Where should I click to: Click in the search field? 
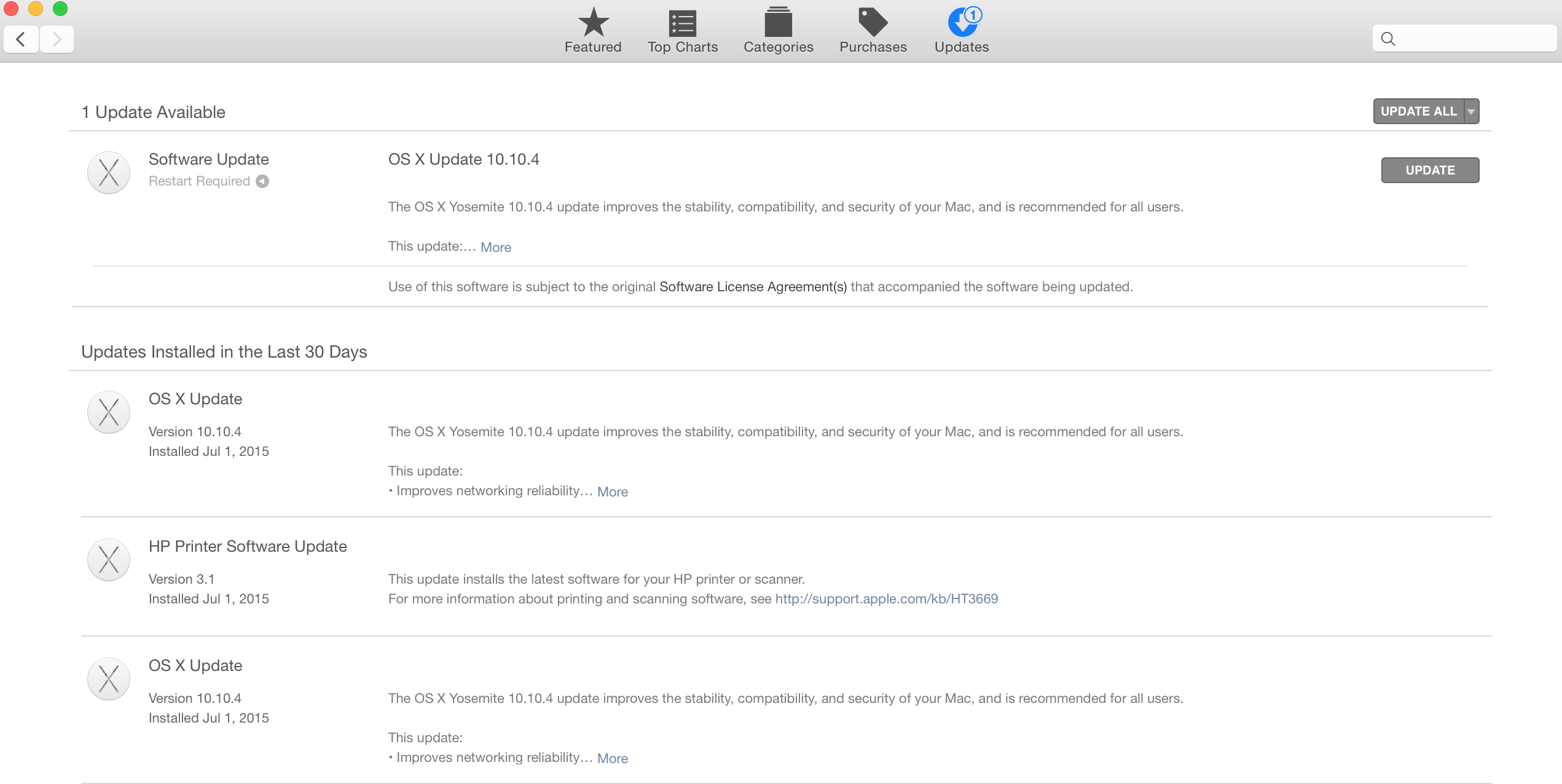1464,39
